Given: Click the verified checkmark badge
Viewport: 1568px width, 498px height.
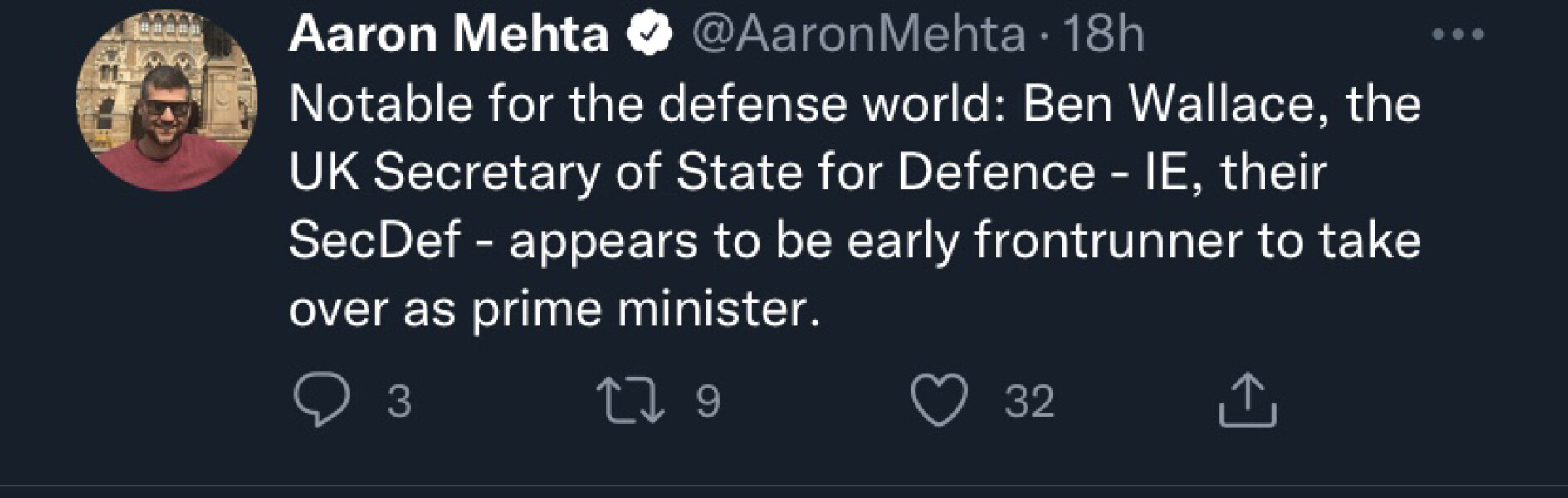Looking at the screenshot, I should [648, 35].
